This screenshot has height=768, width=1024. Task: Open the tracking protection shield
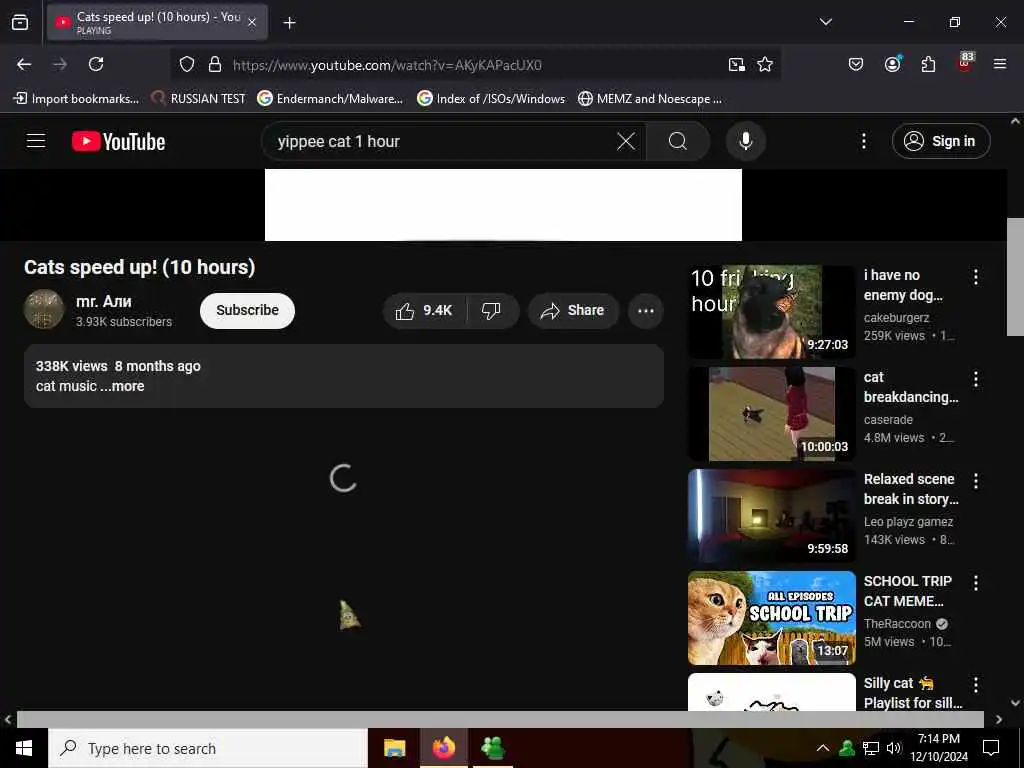pyautogui.click(x=187, y=65)
